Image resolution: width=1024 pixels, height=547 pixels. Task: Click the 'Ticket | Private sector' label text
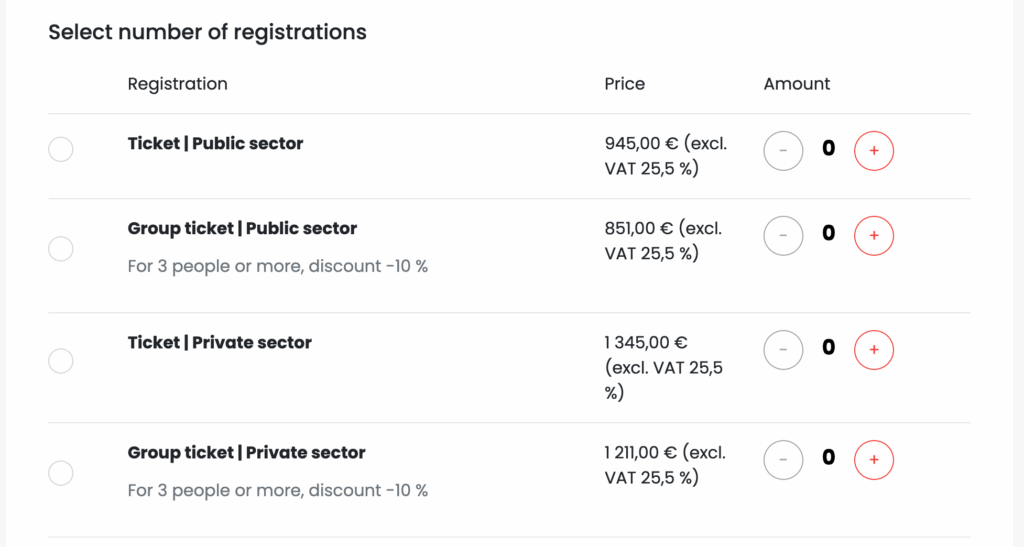click(219, 343)
